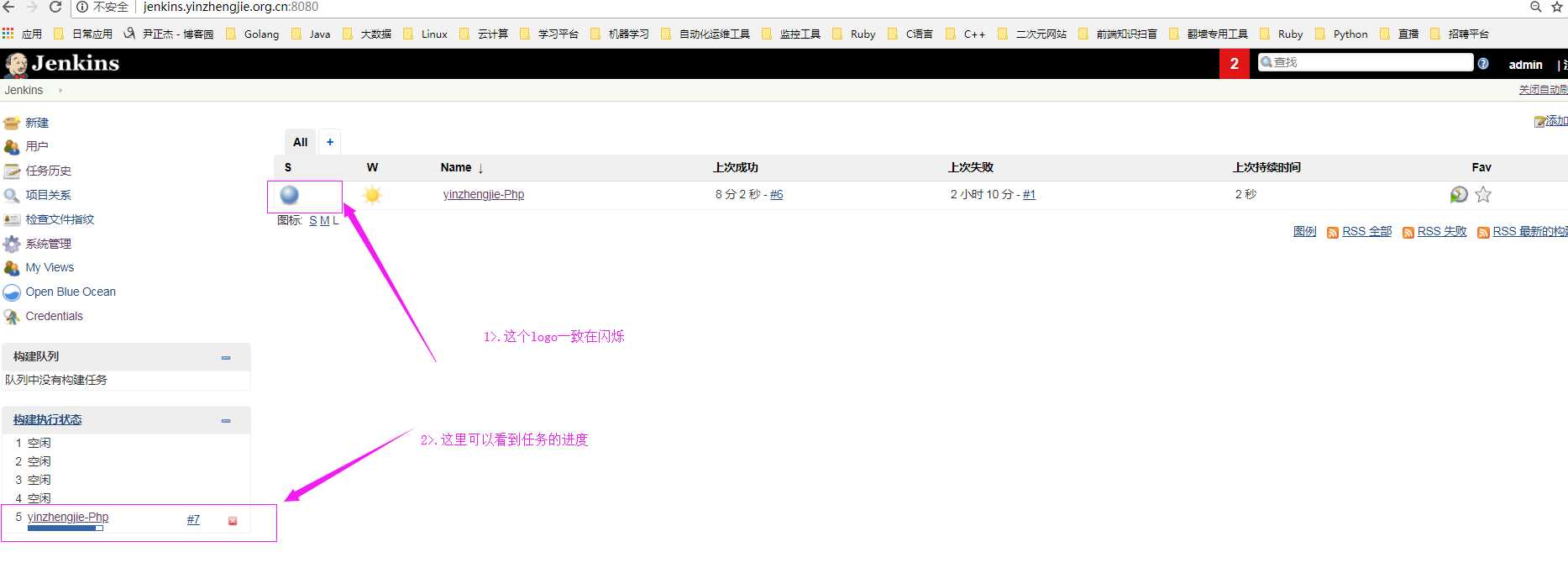Click the 上次成功 column header
This screenshot has height=568, width=1568.
pos(735,168)
